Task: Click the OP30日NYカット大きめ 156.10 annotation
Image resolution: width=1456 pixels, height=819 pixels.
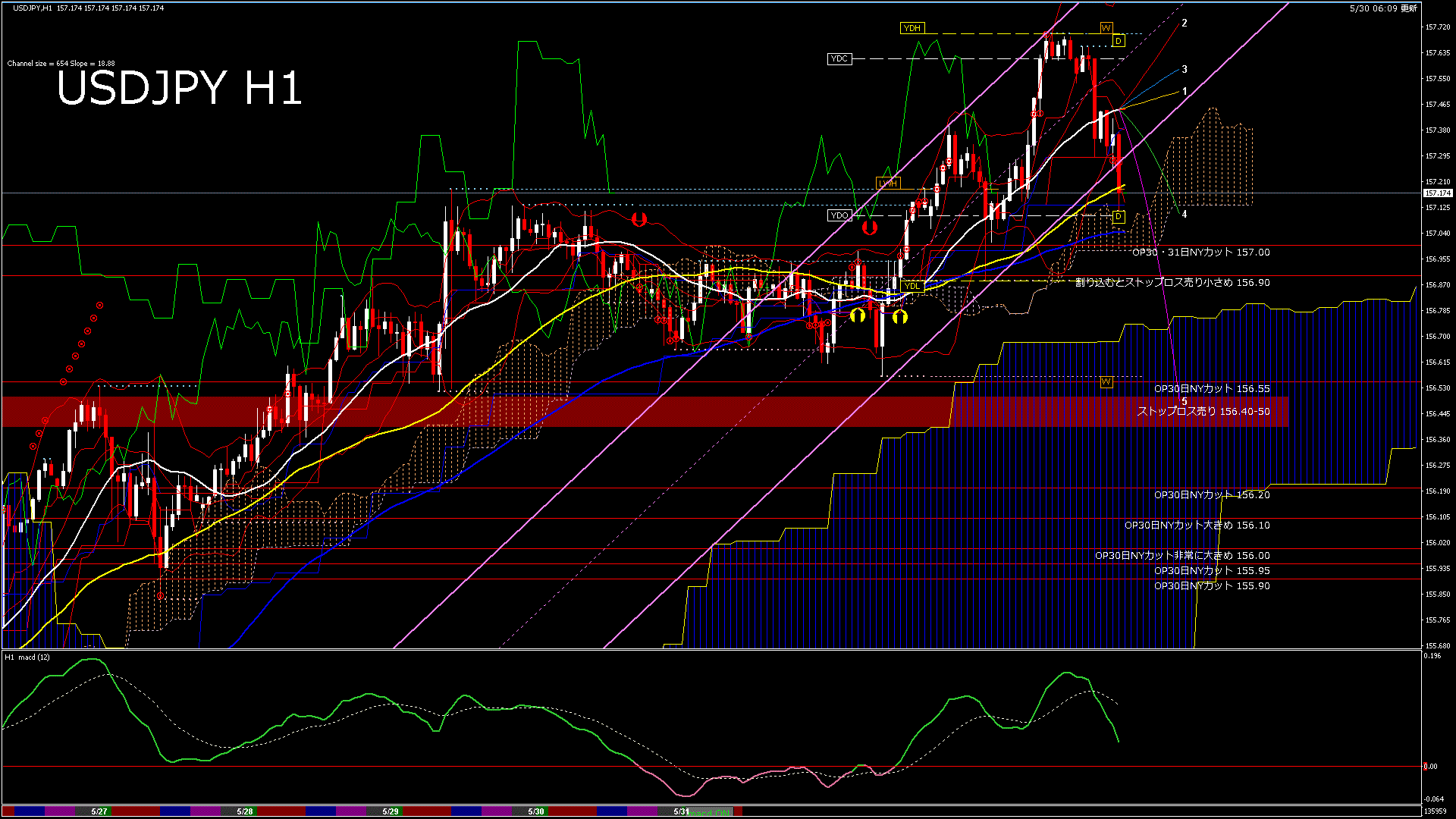Action: 1197,525
